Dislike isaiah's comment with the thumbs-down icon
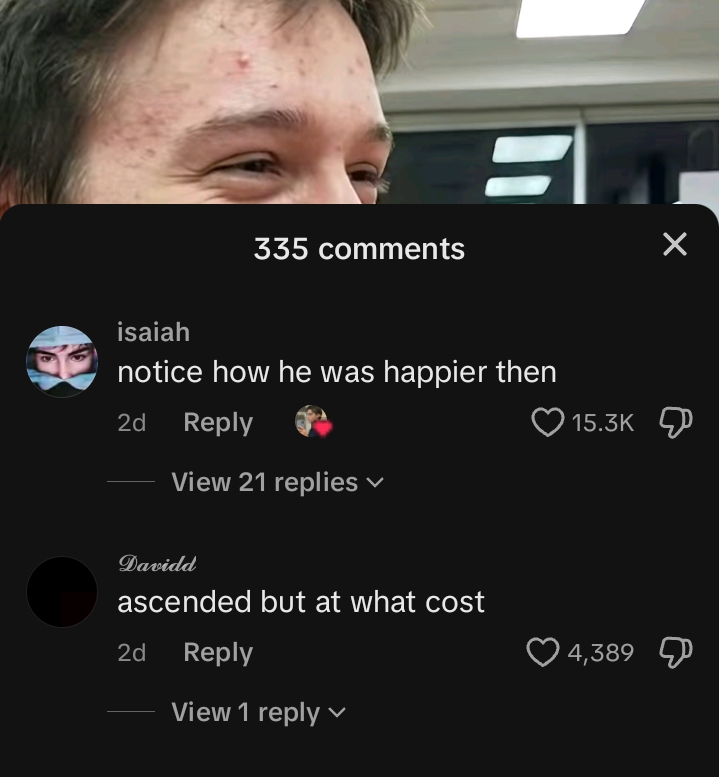This screenshot has width=719, height=777. pos(676,422)
